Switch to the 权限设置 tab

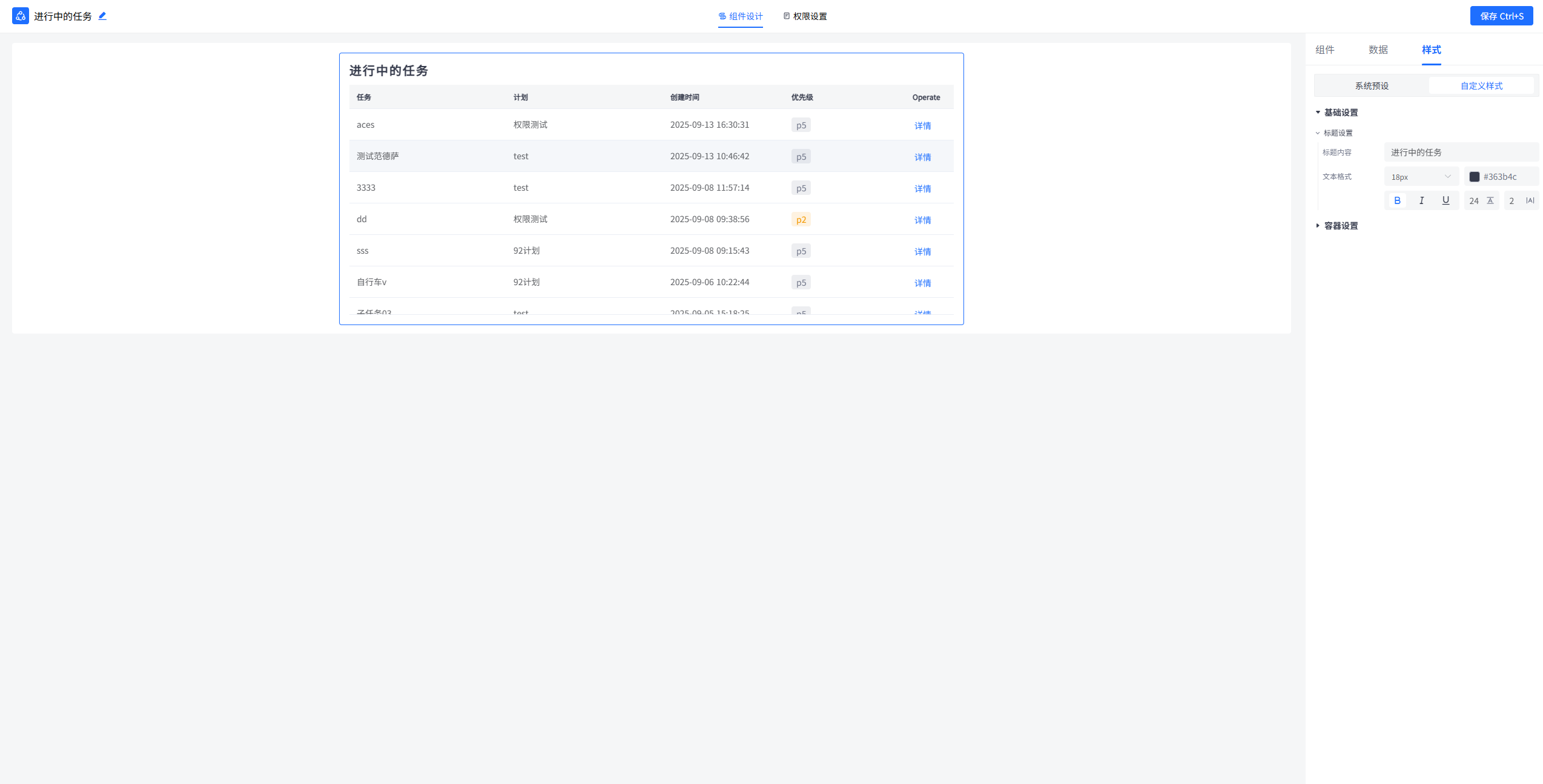tap(805, 16)
